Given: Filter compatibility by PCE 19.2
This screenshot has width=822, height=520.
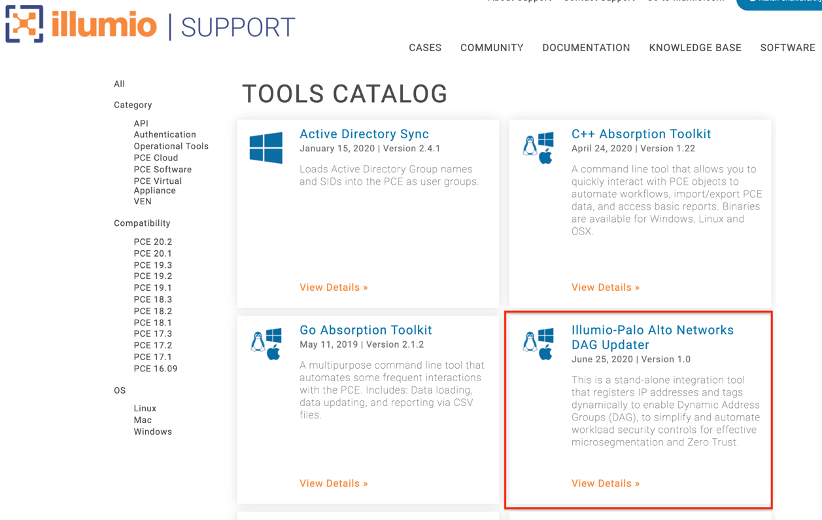Looking at the screenshot, I should click(x=153, y=276).
